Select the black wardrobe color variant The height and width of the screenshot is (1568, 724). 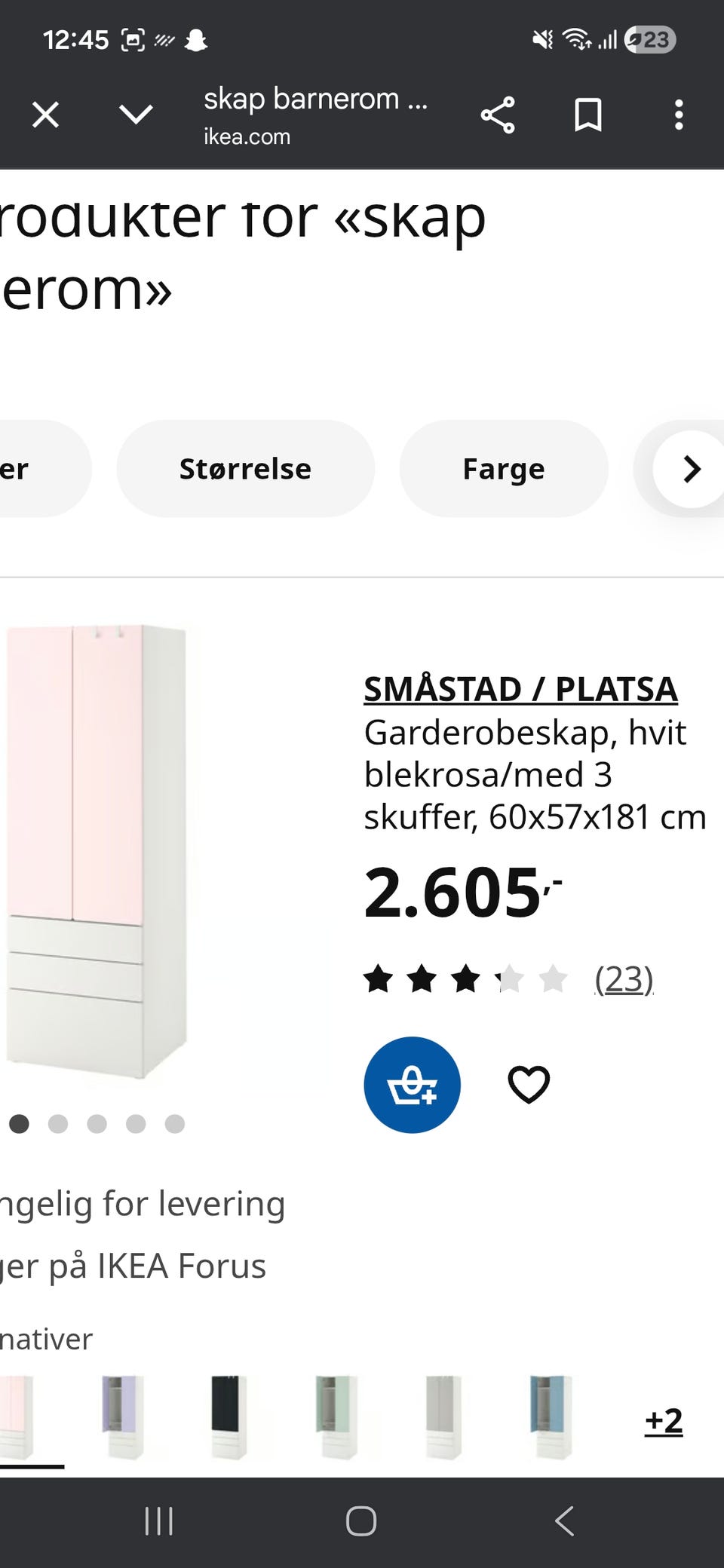pos(229,1417)
